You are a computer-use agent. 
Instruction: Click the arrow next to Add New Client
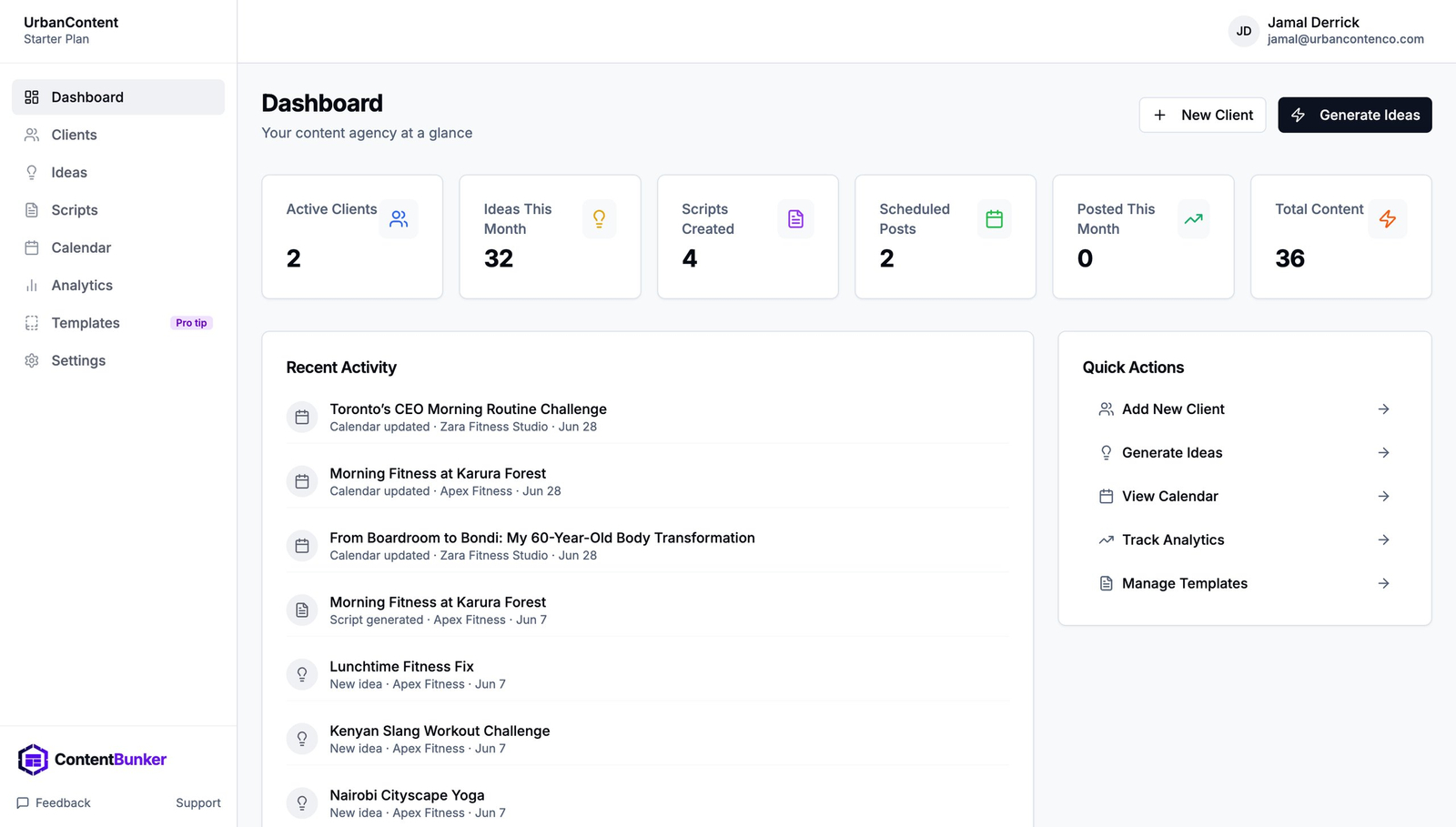[1383, 409]
